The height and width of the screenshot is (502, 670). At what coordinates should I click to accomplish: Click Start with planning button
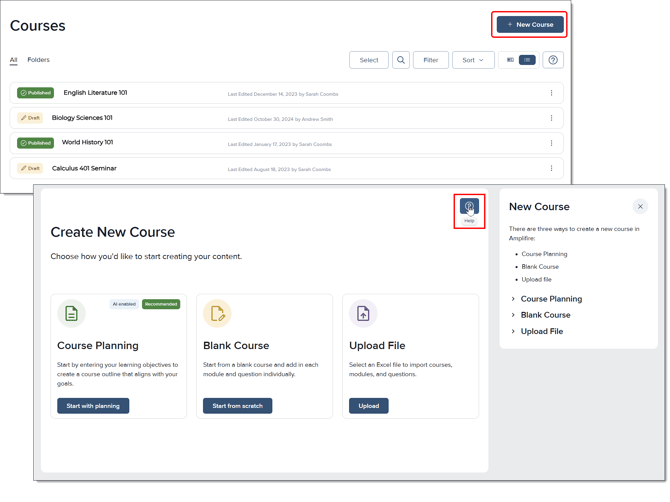click(x=93, y=406)
